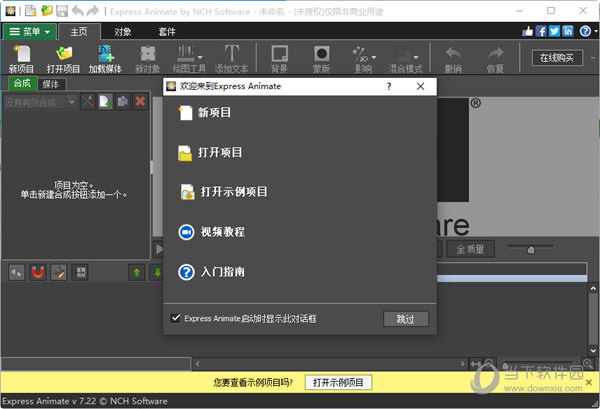
Task: Click the timeline zoom-in magnifier icon
Action: click(588, 363)
